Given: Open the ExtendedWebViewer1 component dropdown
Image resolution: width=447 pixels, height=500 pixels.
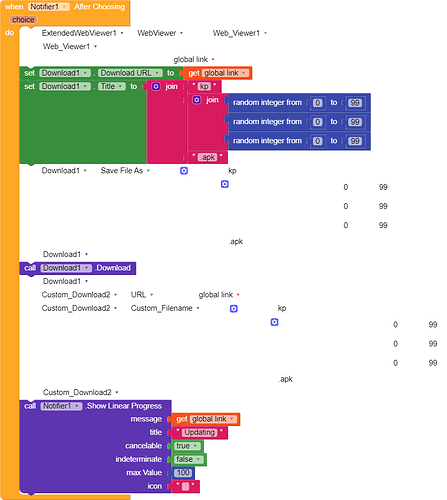Looking at the screenshot, I should [x=83, y=33].
